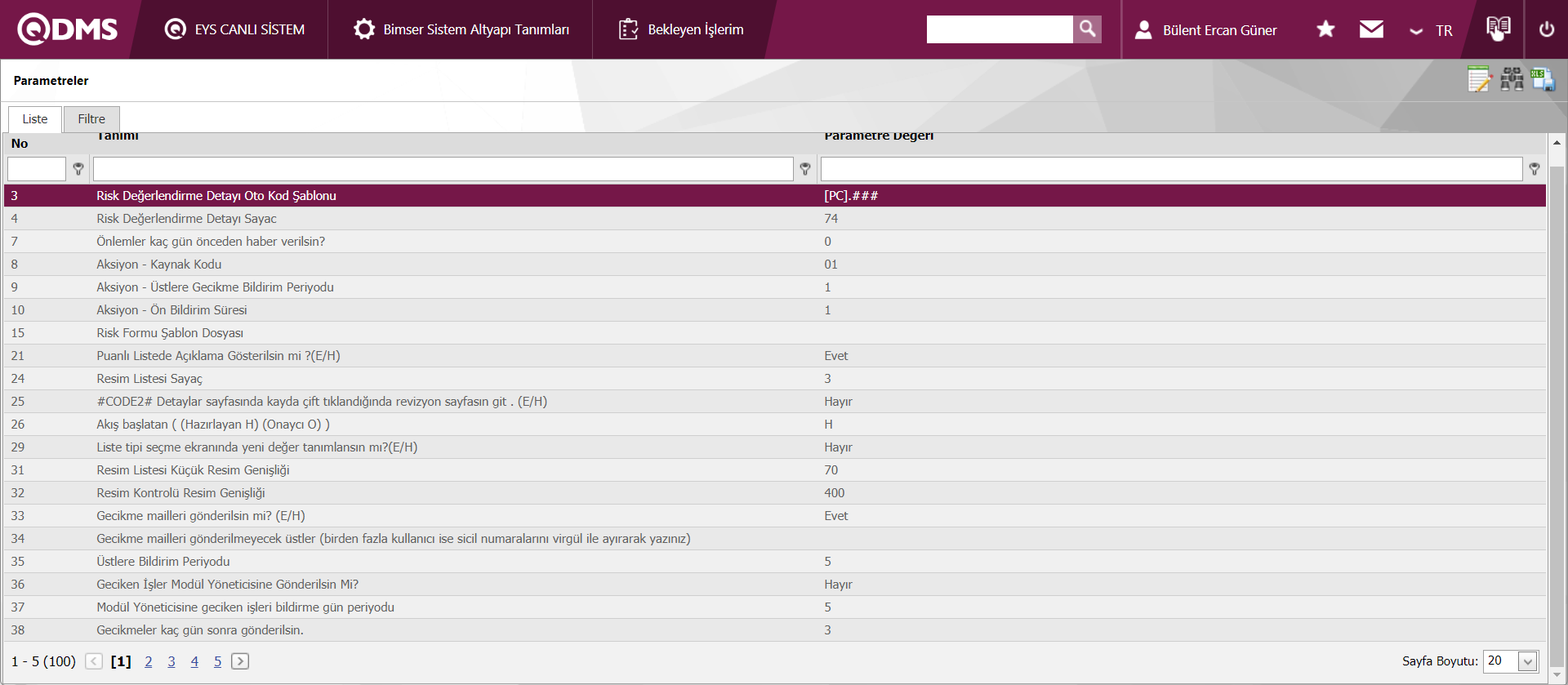Select row 'Akış başlatan ( (Hazırlayan H) (Onaycı O) )'
Image resolution: width=1568 pixels, height=685 pixels.
tap(775, 425)
